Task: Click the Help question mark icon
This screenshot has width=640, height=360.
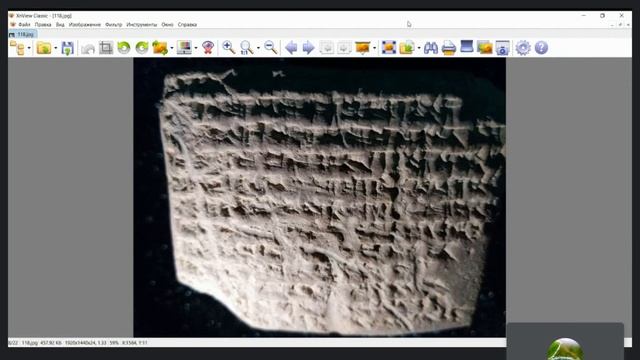Action: point(541,48)
